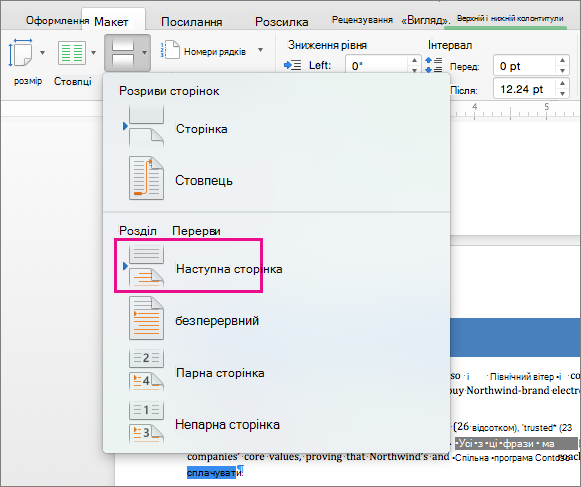Click the Наступна сторінка label
The width and height of the screenshot is (581, 487).
(x=229, y=269)
